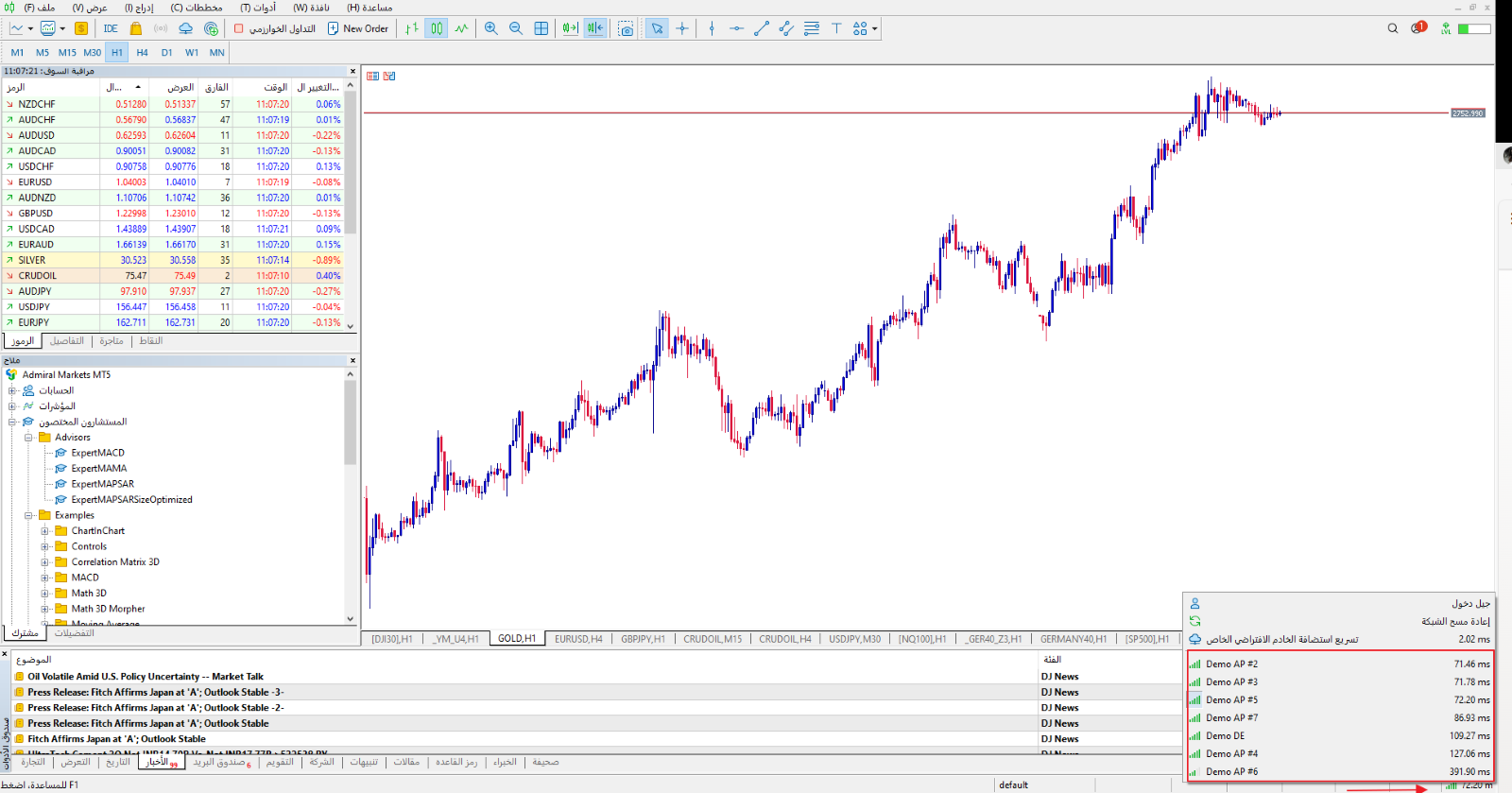
Task: Select the M15 timeframe
Action: (x=67, y=53)
